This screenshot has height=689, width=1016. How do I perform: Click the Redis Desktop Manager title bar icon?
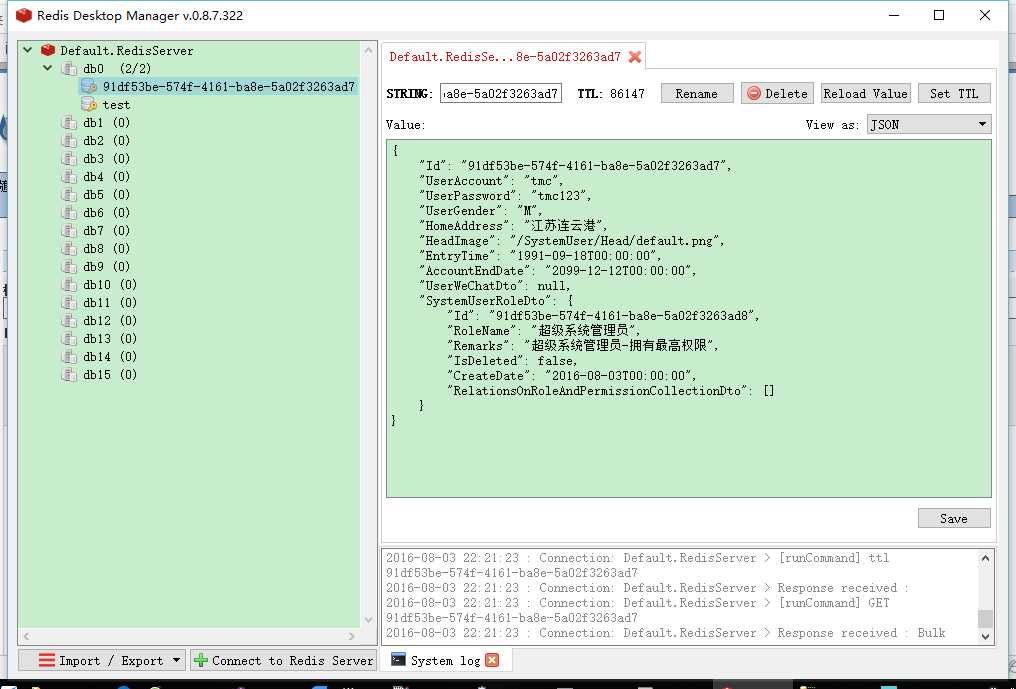click(x=23, y=15)
